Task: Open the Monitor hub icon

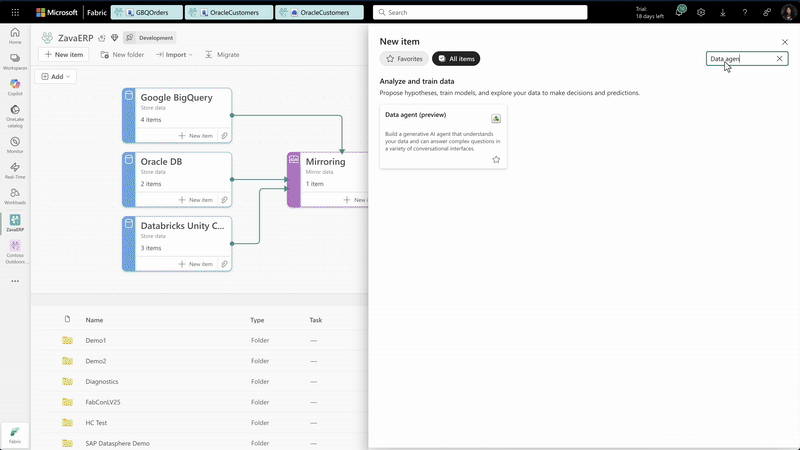Action: pyautogui.click(x=15, y=143)
